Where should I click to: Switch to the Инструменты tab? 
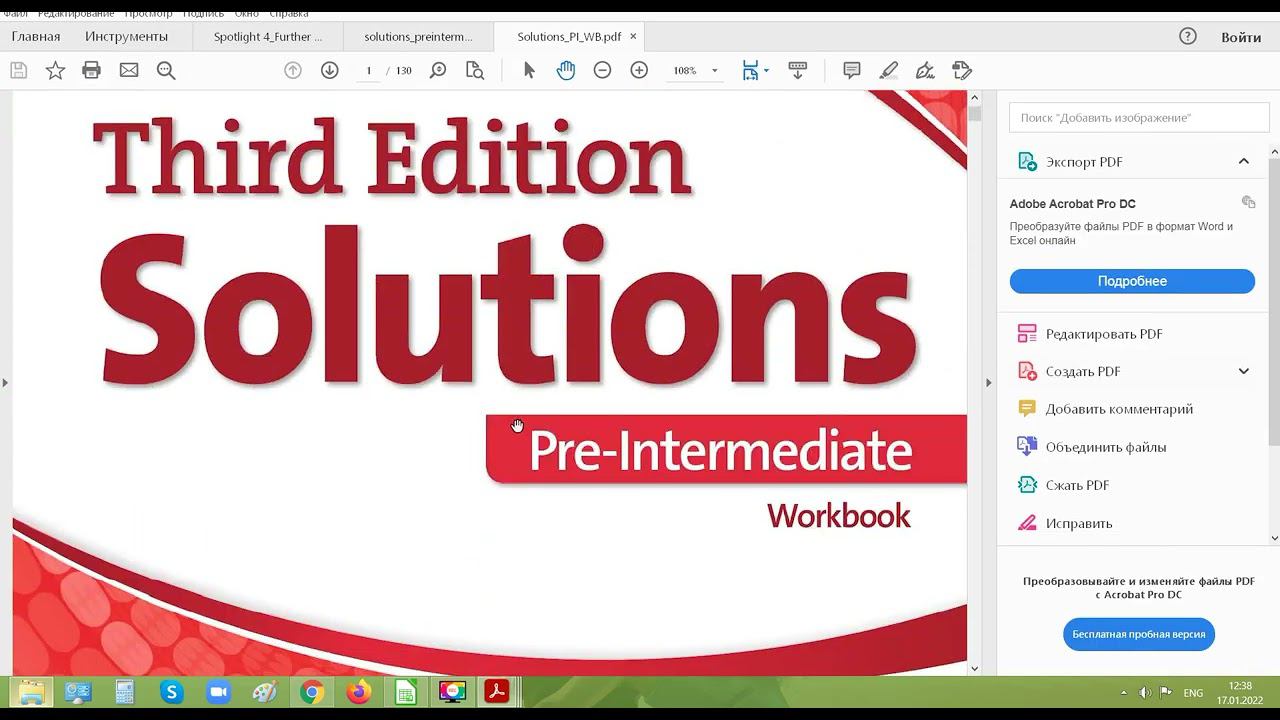(126, 37)
